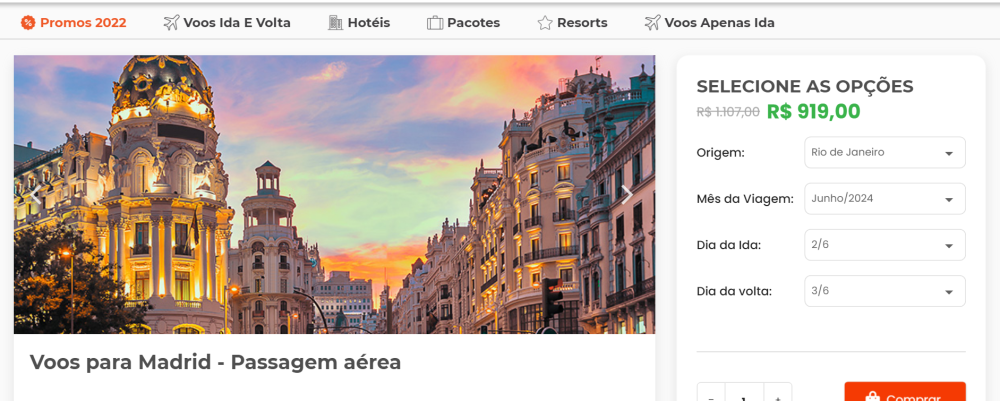Click the quantity input field
Image resolution: width=1000 pixels, height=401 pixels.
point(744,394)
